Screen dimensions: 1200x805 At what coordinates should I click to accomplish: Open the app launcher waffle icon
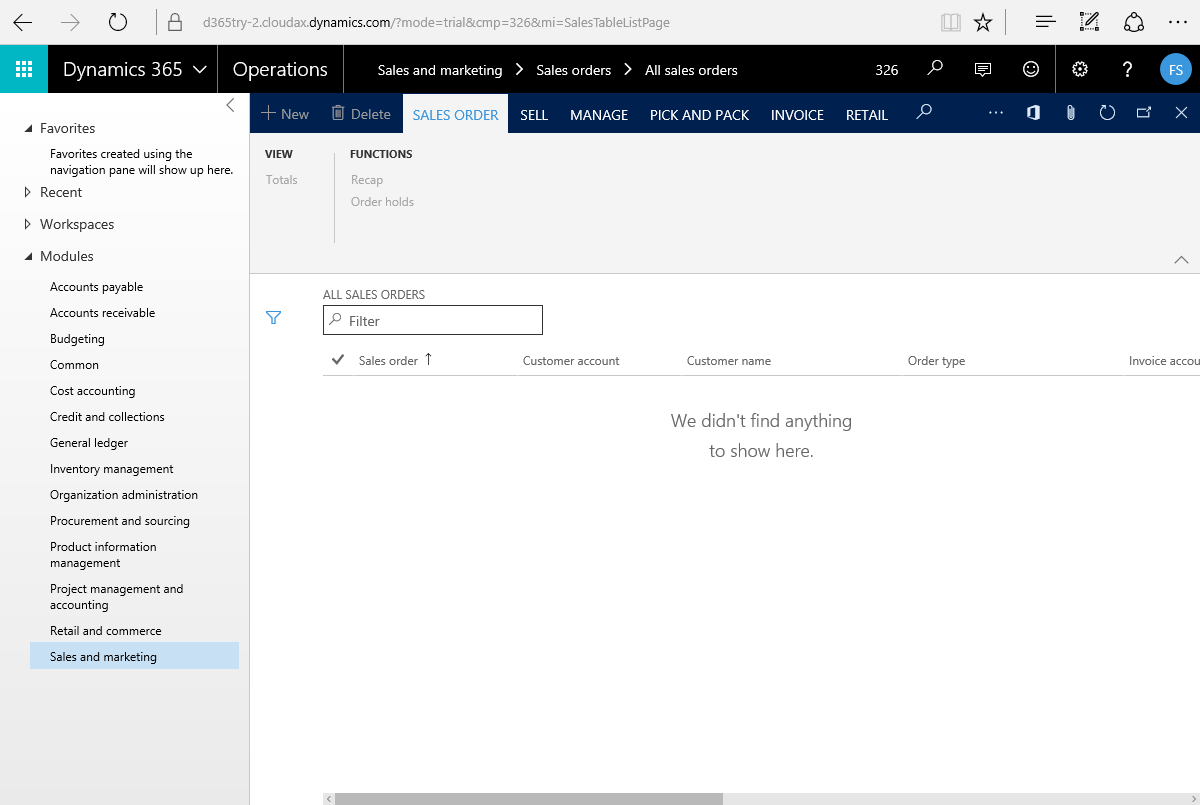point(24,69)
